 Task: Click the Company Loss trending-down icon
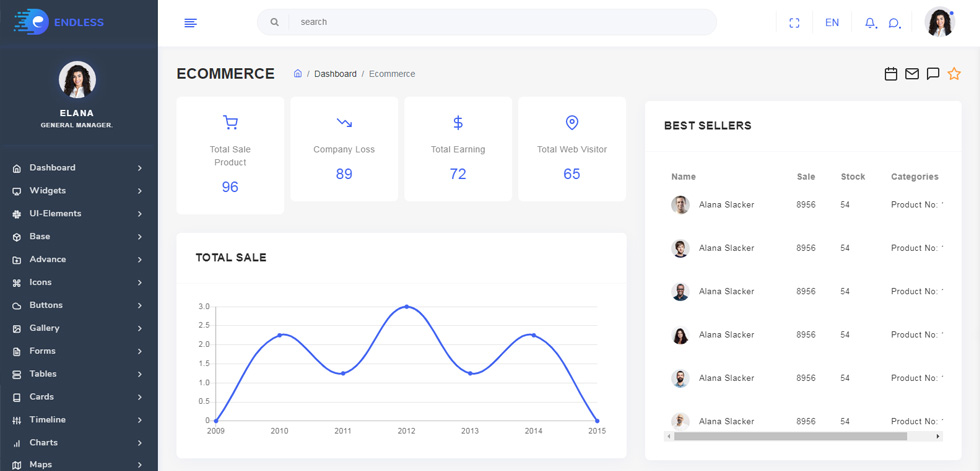click(x=344, y=122)
